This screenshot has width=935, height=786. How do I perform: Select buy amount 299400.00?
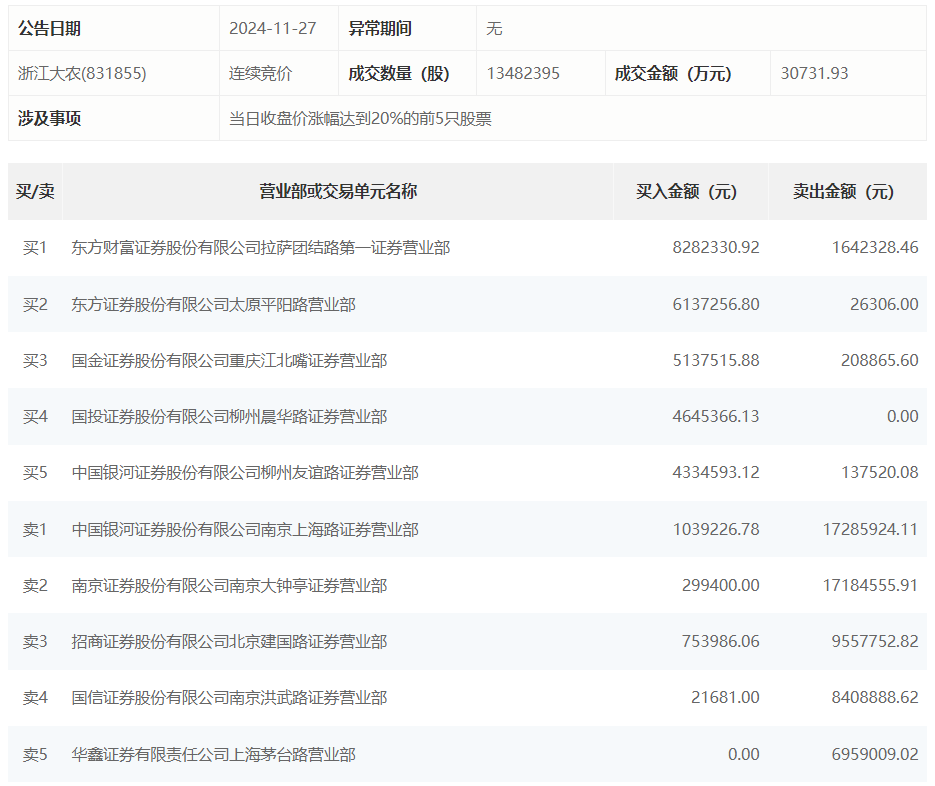point(720,585)
